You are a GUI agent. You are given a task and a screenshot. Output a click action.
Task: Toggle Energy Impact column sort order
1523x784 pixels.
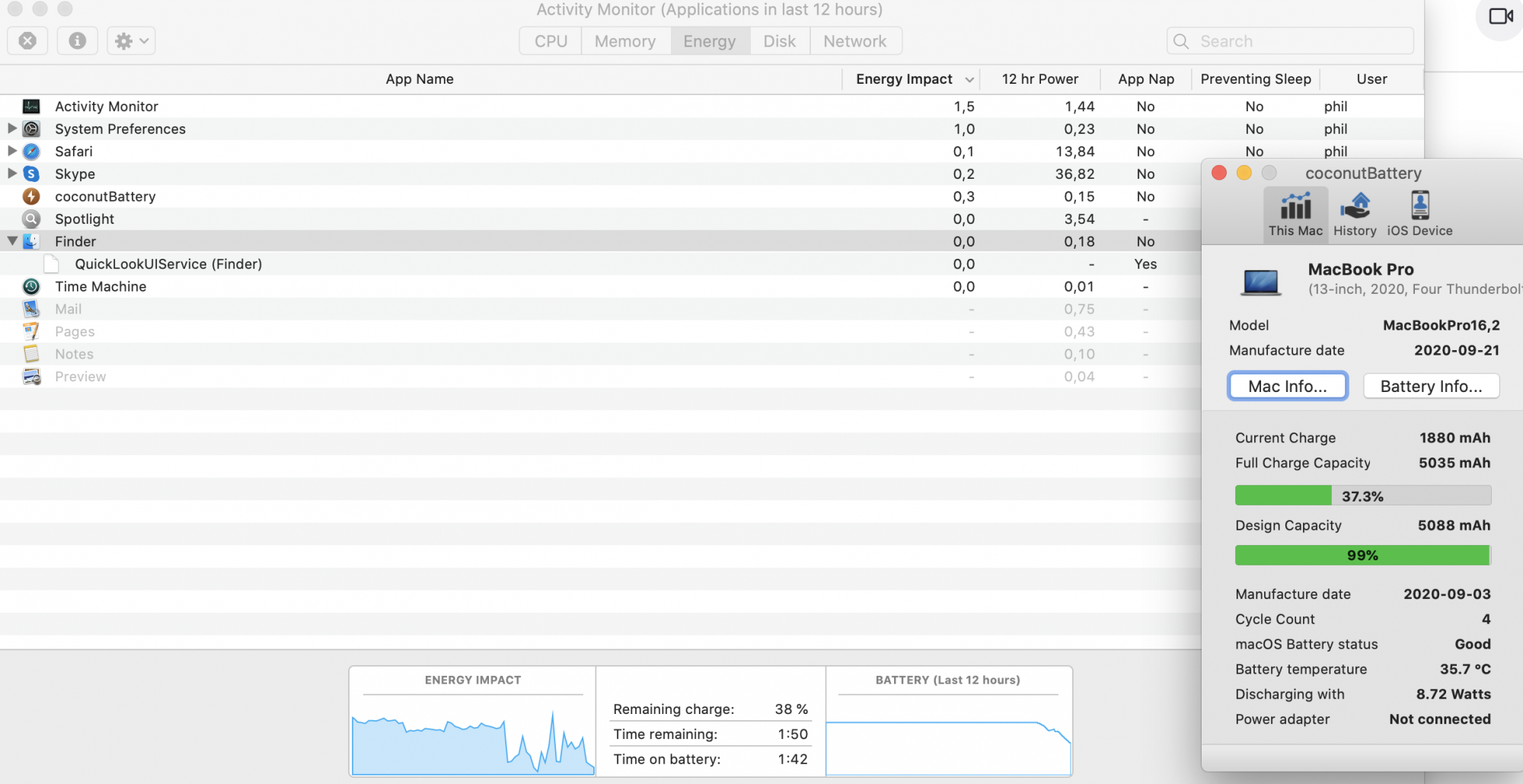click(x=911, y=79)
